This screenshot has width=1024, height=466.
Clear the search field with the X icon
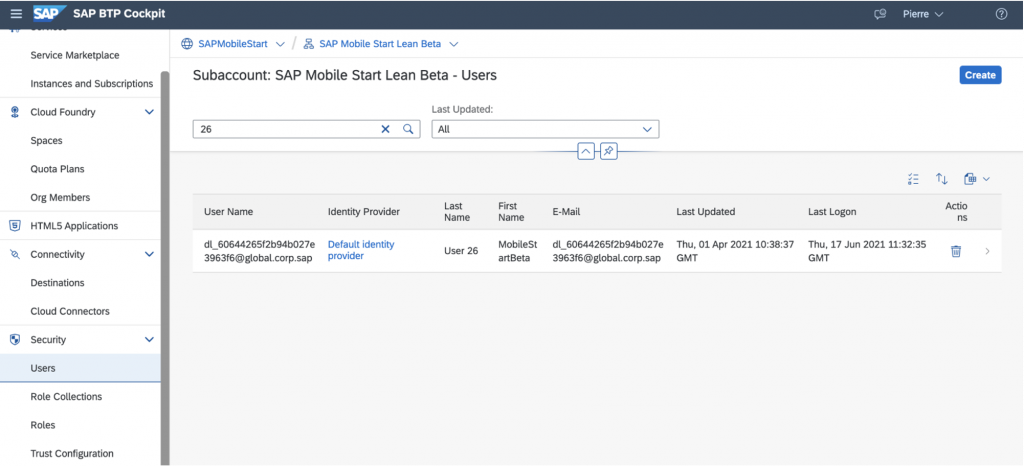[x=385, y=129]
